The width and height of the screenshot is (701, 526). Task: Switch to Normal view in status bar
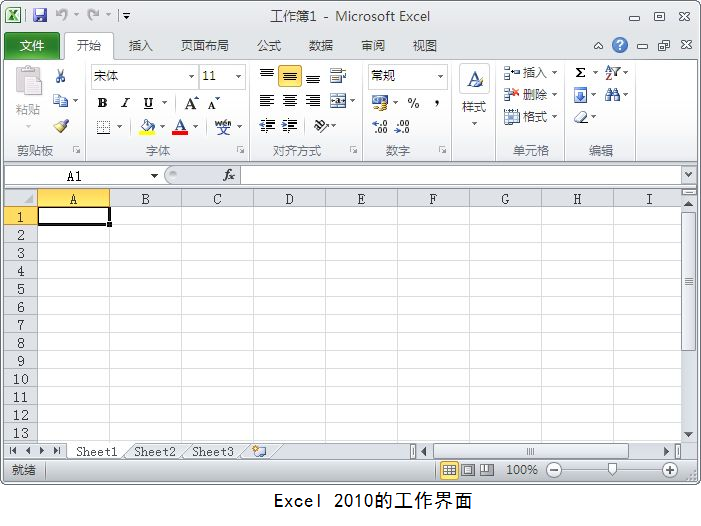click(449, 470)
